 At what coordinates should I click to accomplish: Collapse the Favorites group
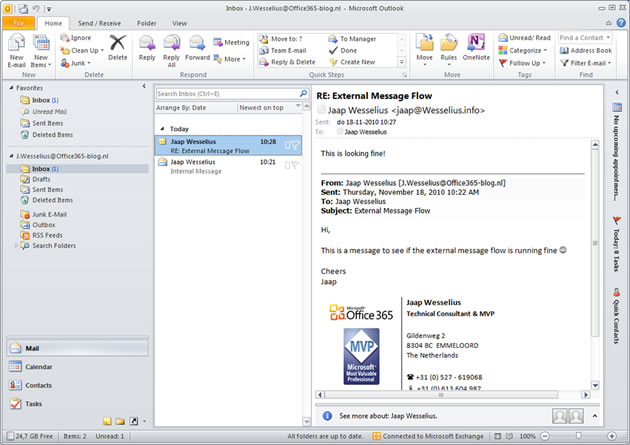click(11, 88)
